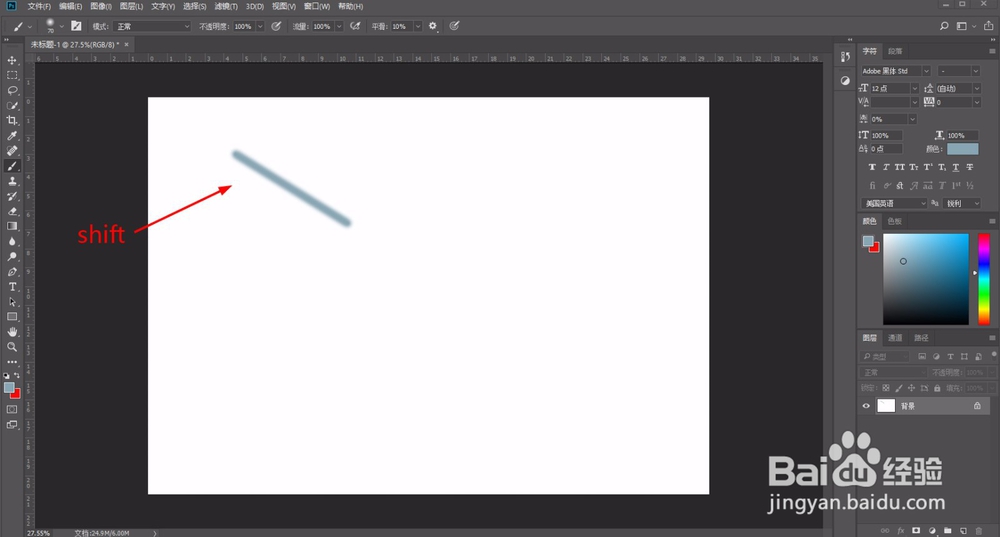Viewport: 1000px width, 537px height.
Task: Select the Lasso tool
Action: click(12, 90)
